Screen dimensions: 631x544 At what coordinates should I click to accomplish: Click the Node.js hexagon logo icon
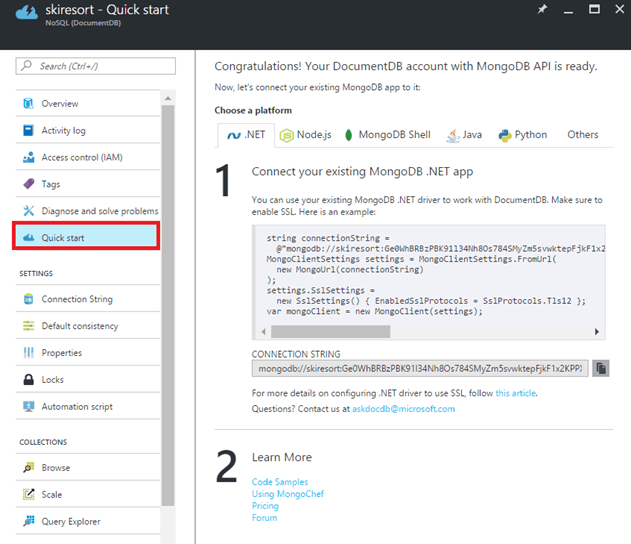(x=286, y=136)
